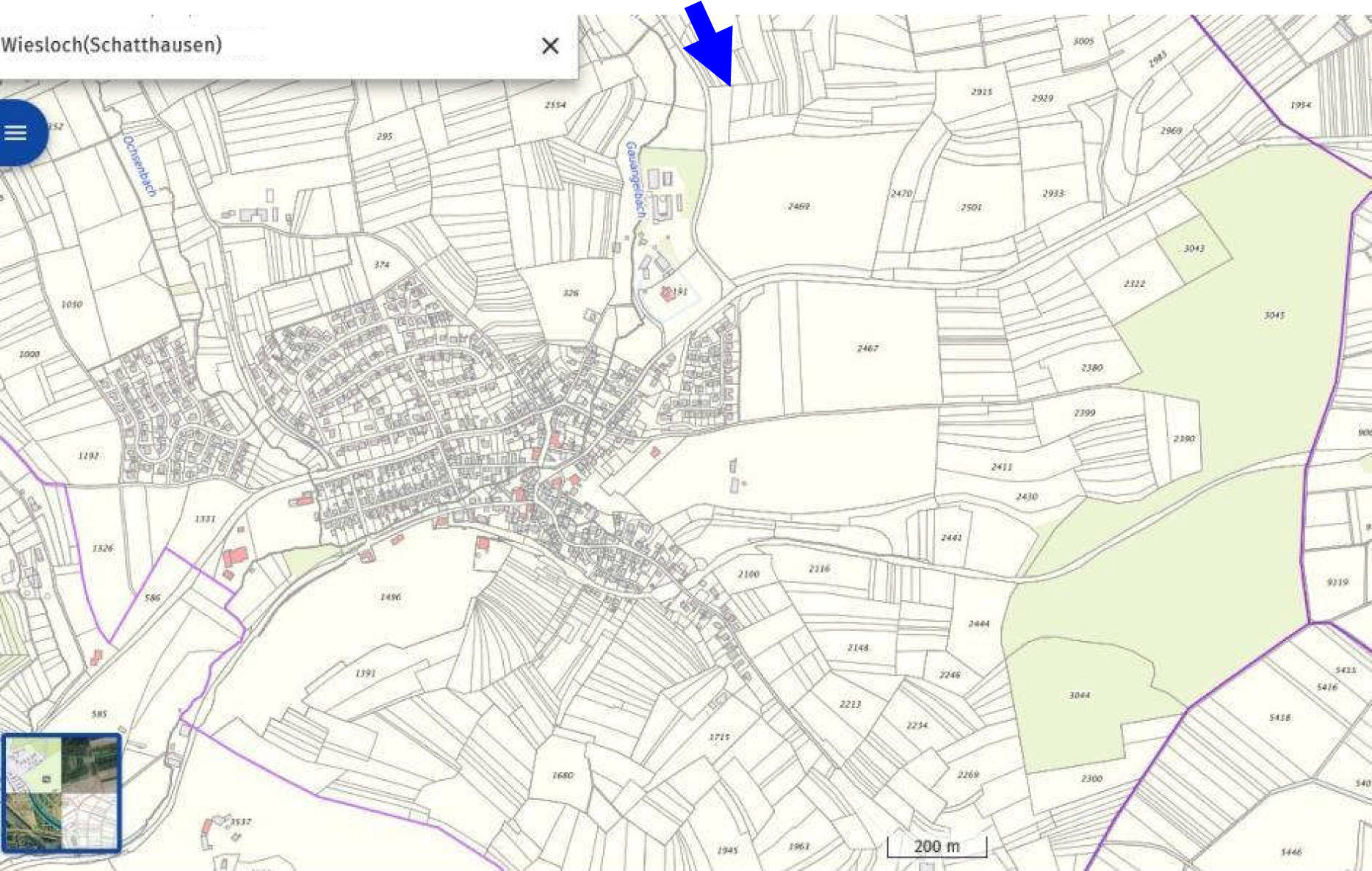Click parcel label 2501
Image resolution: width=1372 pixels, height=871 pixels.
tap(971, 207)
